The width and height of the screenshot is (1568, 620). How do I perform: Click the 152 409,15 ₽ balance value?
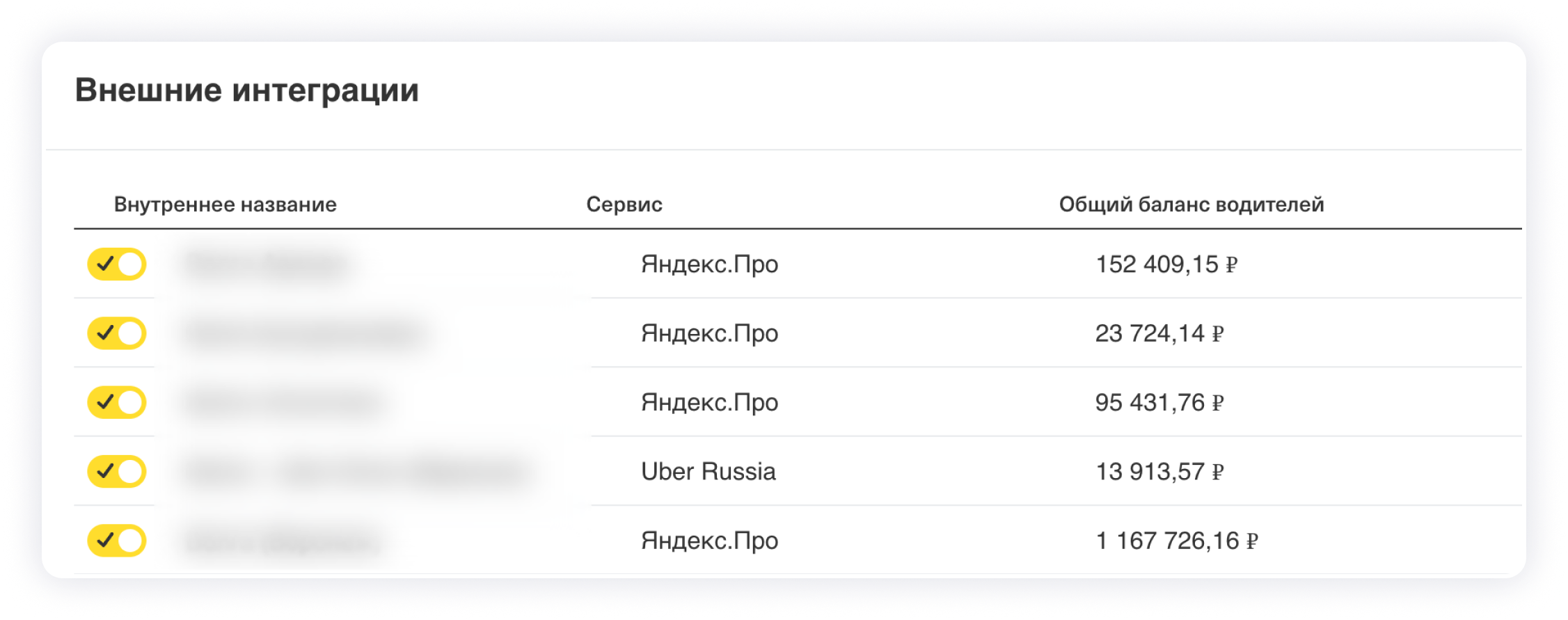(1166, 264)
